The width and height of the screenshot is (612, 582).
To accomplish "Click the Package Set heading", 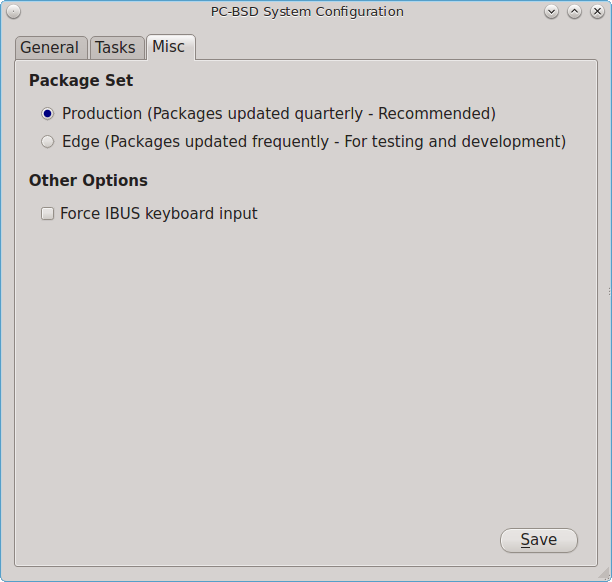I will [x=81, y=80].
